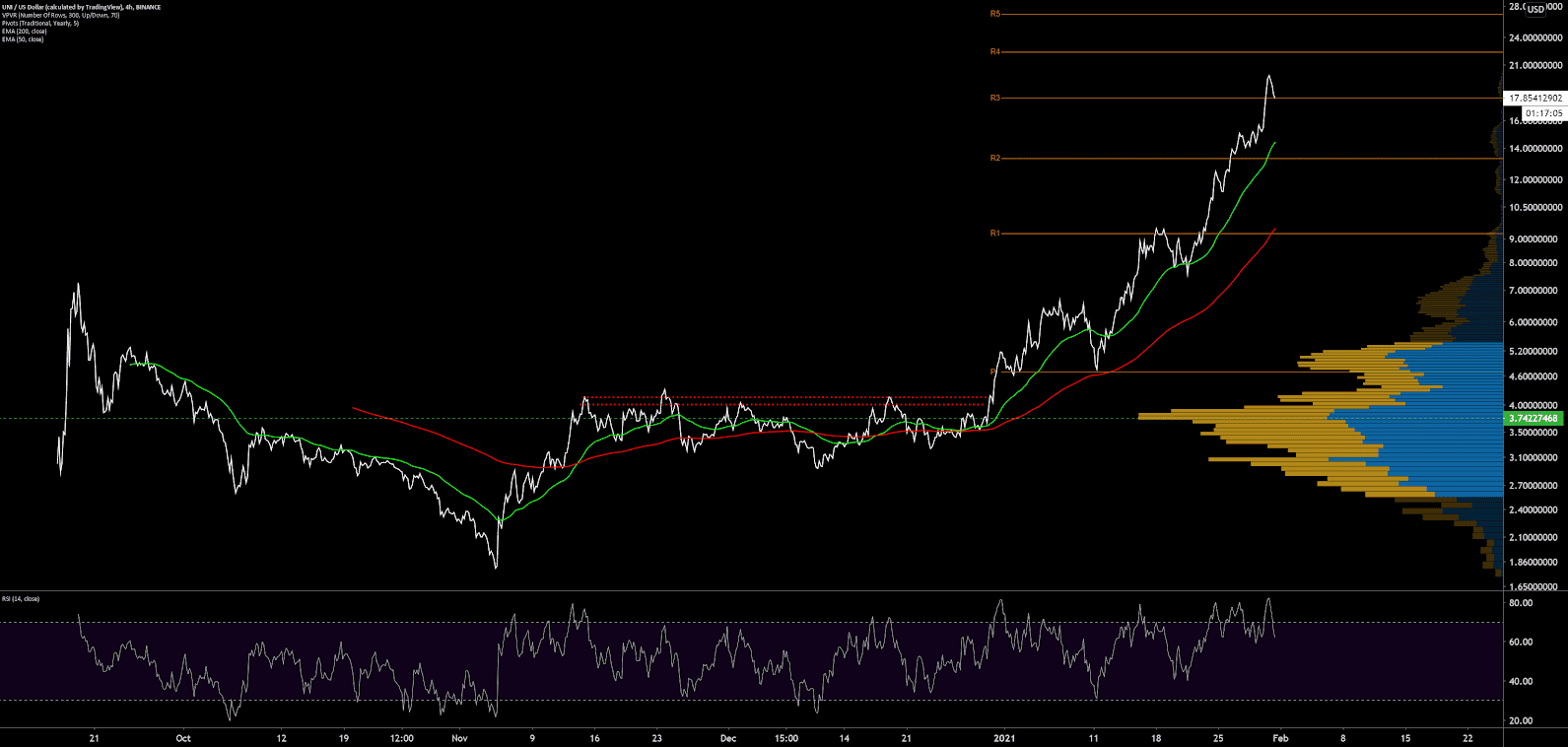
Task: Select the Nov label on time axis
Action: [x=460, y=737]
